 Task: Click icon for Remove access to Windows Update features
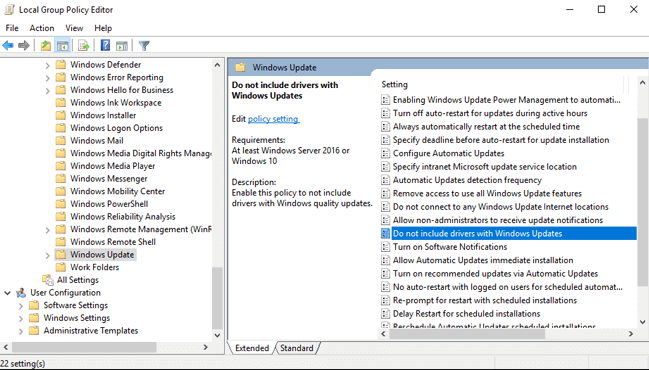385,194
